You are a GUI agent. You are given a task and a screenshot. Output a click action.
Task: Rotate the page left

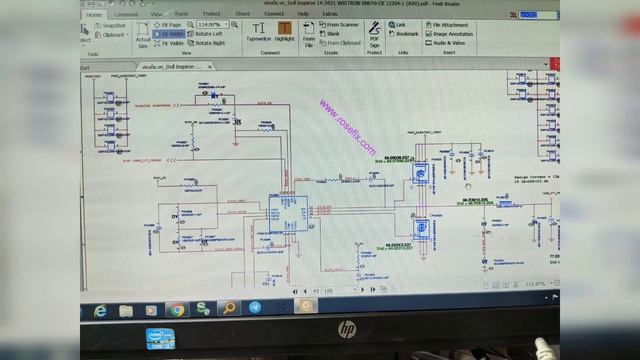205,34
